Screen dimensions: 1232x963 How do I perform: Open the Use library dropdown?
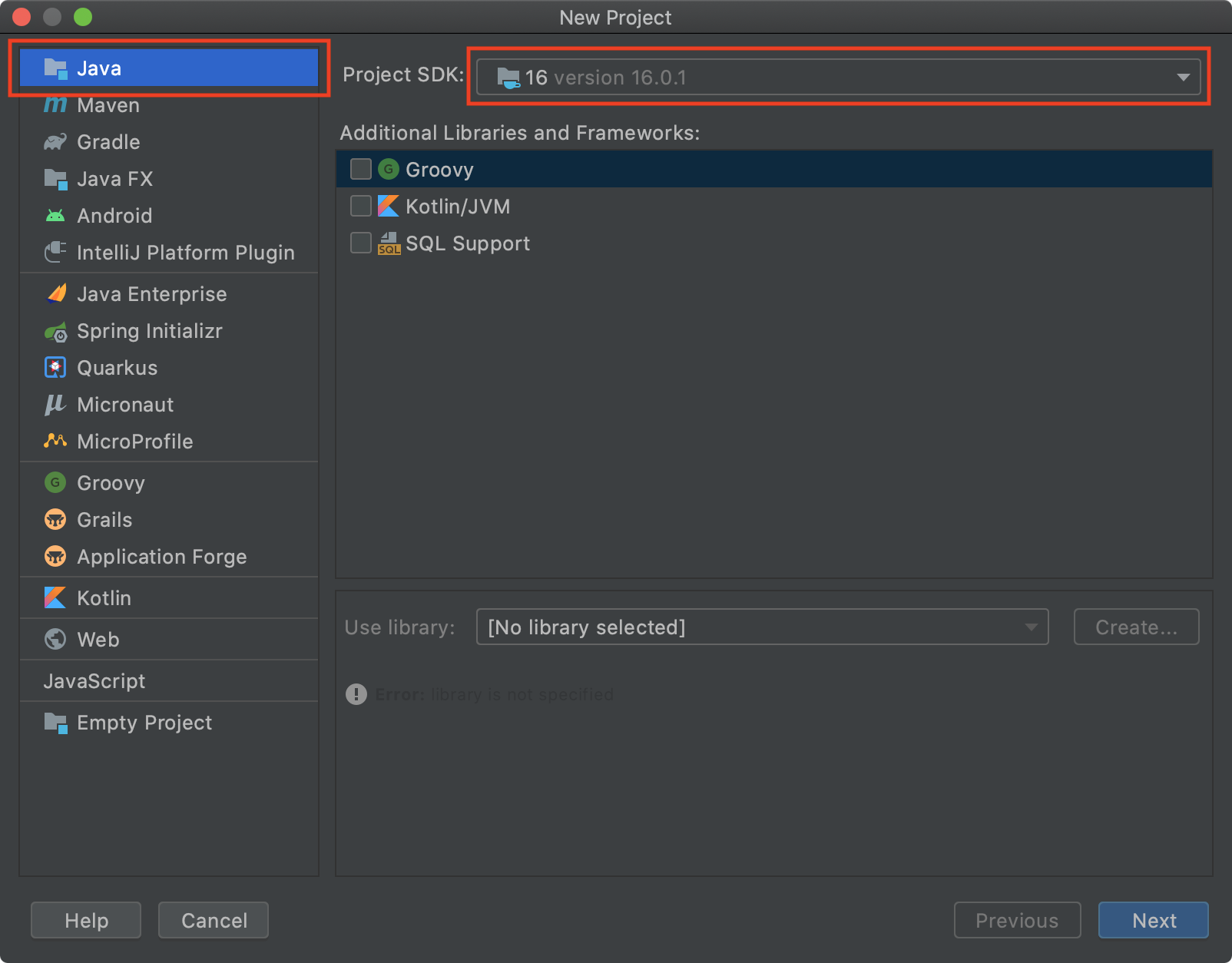(x=762, y=627)
